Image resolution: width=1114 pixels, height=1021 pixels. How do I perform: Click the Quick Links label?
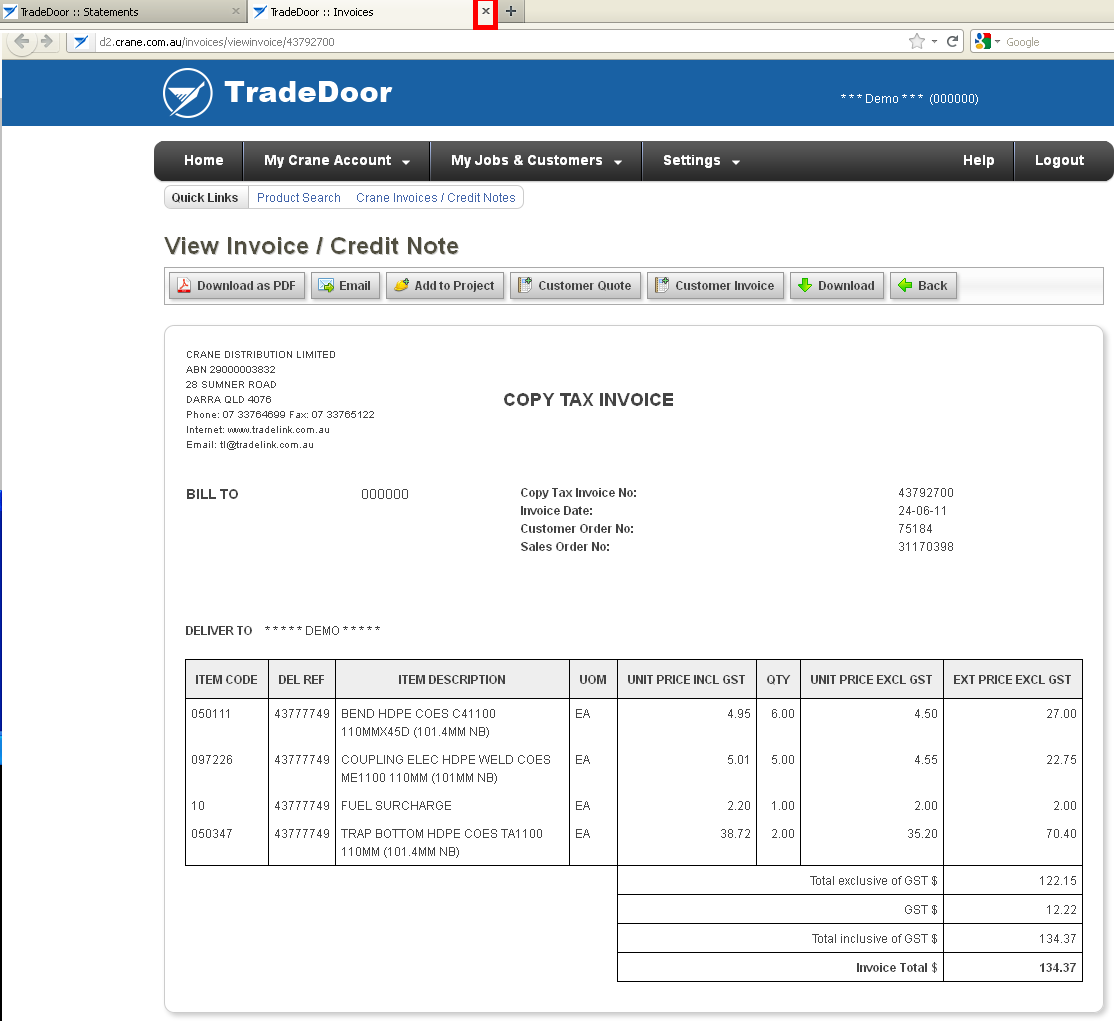(x=205, y=198)
